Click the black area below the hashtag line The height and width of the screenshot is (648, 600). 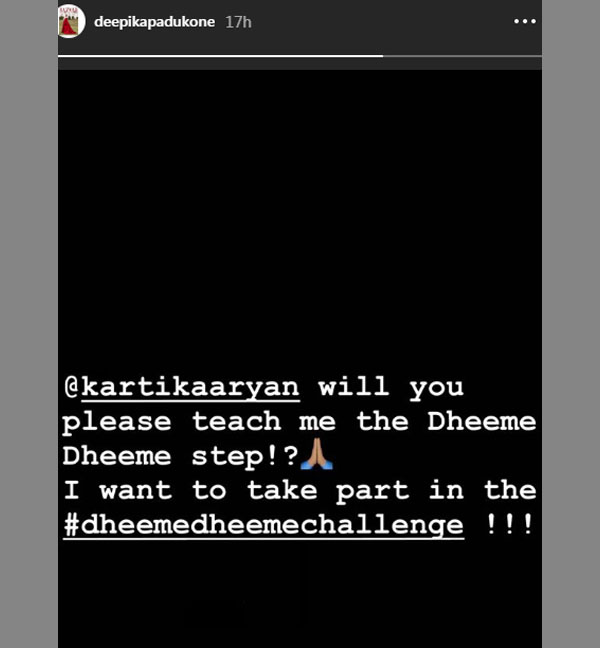tap(300, 595)
